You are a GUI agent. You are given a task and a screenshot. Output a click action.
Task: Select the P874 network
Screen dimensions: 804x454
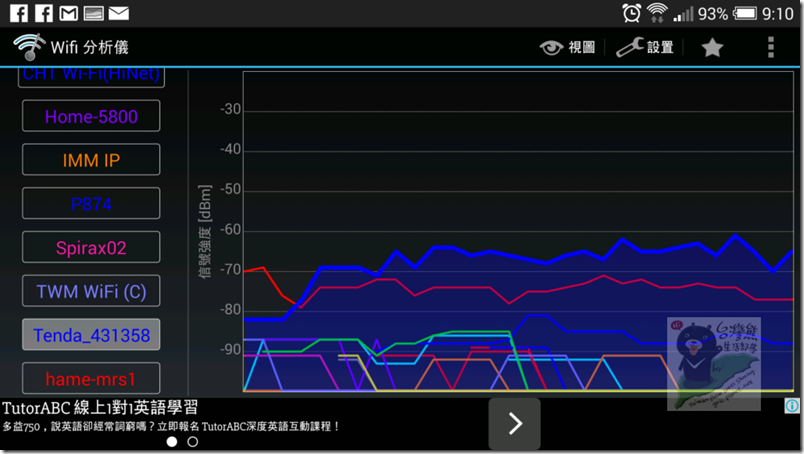click(x=91, y=204)
